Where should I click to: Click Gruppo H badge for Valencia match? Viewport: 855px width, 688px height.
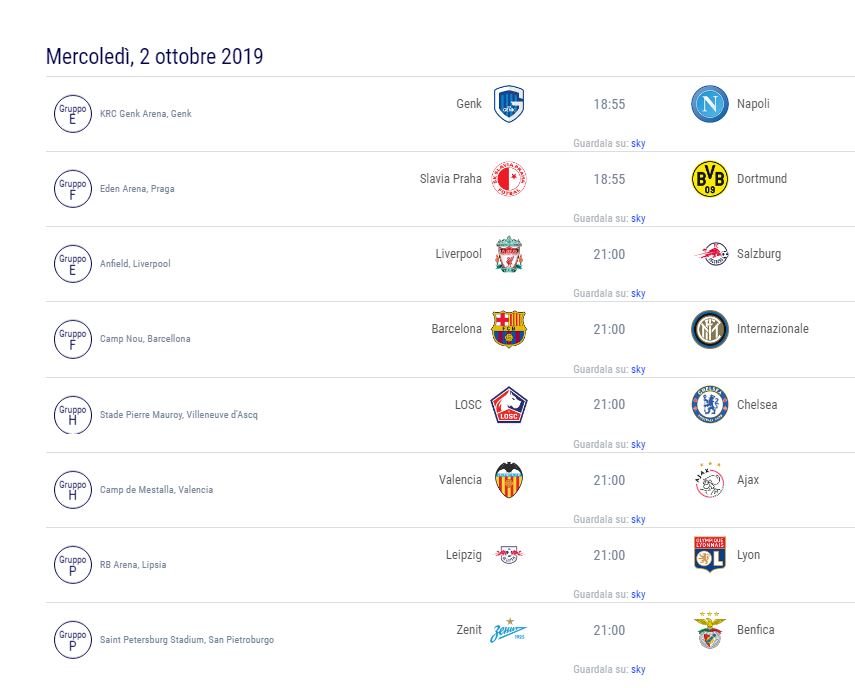click(73, 488)
